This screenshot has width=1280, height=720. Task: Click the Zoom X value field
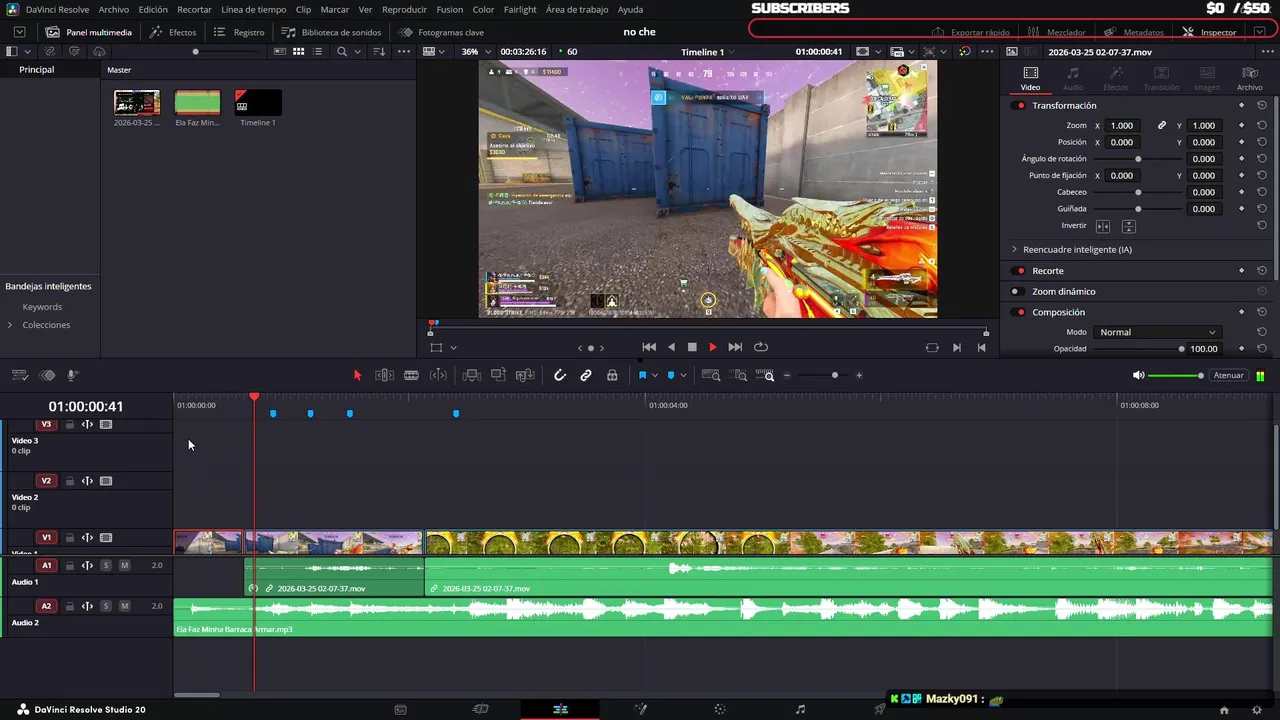pos(1122,125)
